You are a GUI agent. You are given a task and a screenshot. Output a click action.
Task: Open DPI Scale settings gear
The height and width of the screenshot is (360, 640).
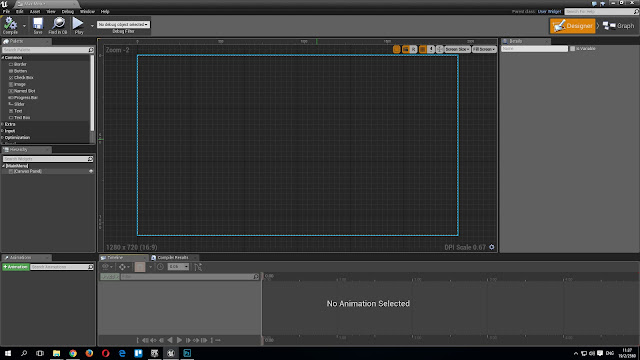(x=491, y=247)
